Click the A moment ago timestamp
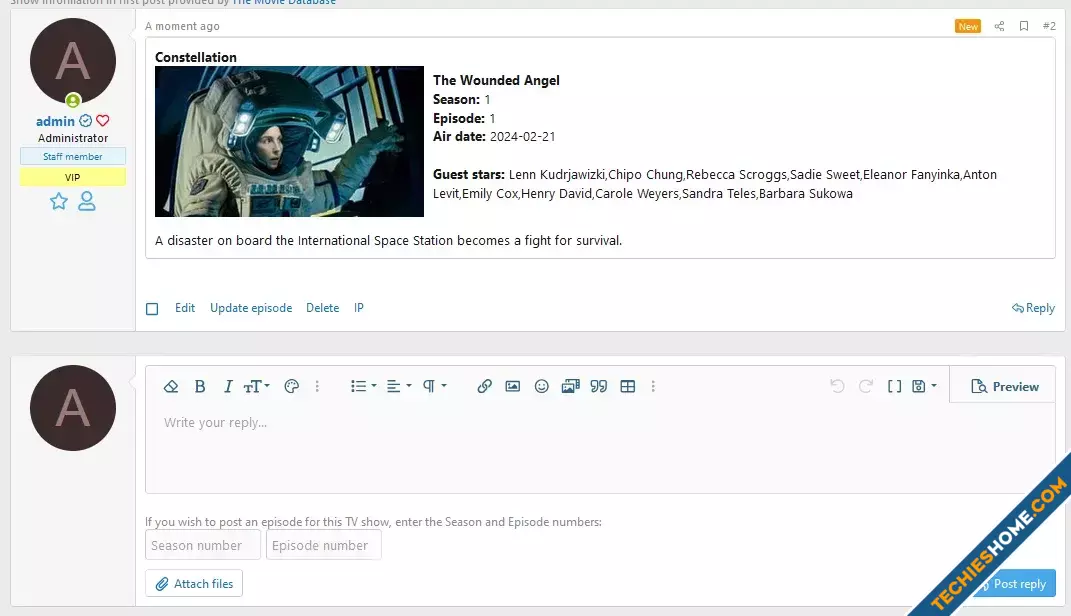1071x616 pixels. click(x=182, y=26)
